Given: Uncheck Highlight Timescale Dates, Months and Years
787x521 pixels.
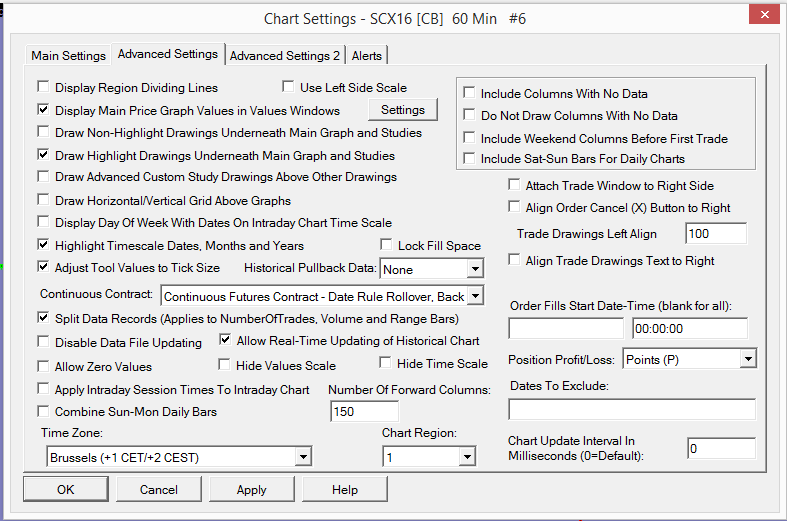Looking at the screenshot, I should [44, 244].
